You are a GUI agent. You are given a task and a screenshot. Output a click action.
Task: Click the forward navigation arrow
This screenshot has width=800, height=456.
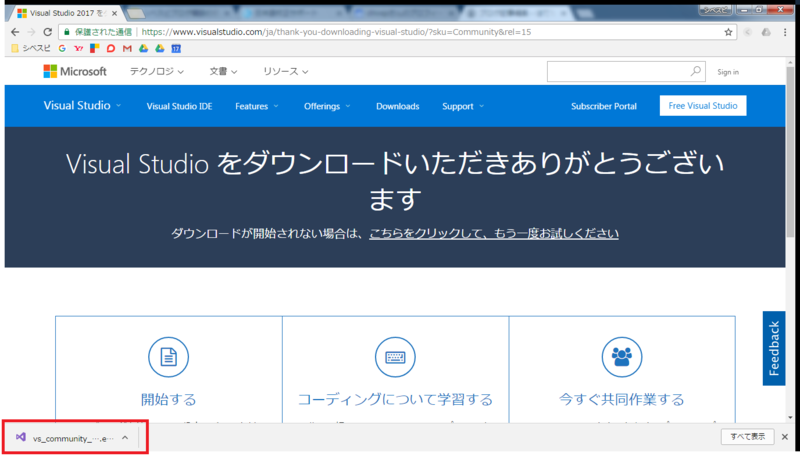[31, 32]
